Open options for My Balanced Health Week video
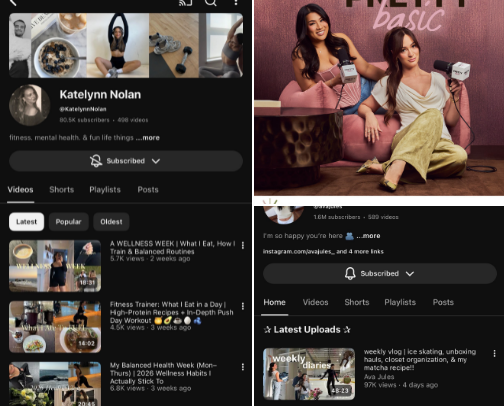The width and height of the screenshot is (504, 406). pyautogui.click(x=243, y=367)
